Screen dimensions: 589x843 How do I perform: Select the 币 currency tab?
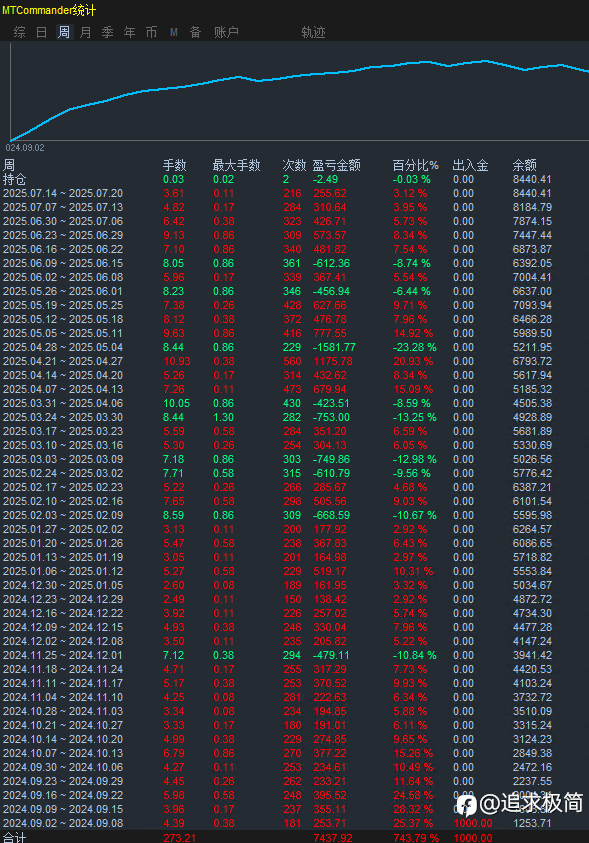click(x=152, y=32)
